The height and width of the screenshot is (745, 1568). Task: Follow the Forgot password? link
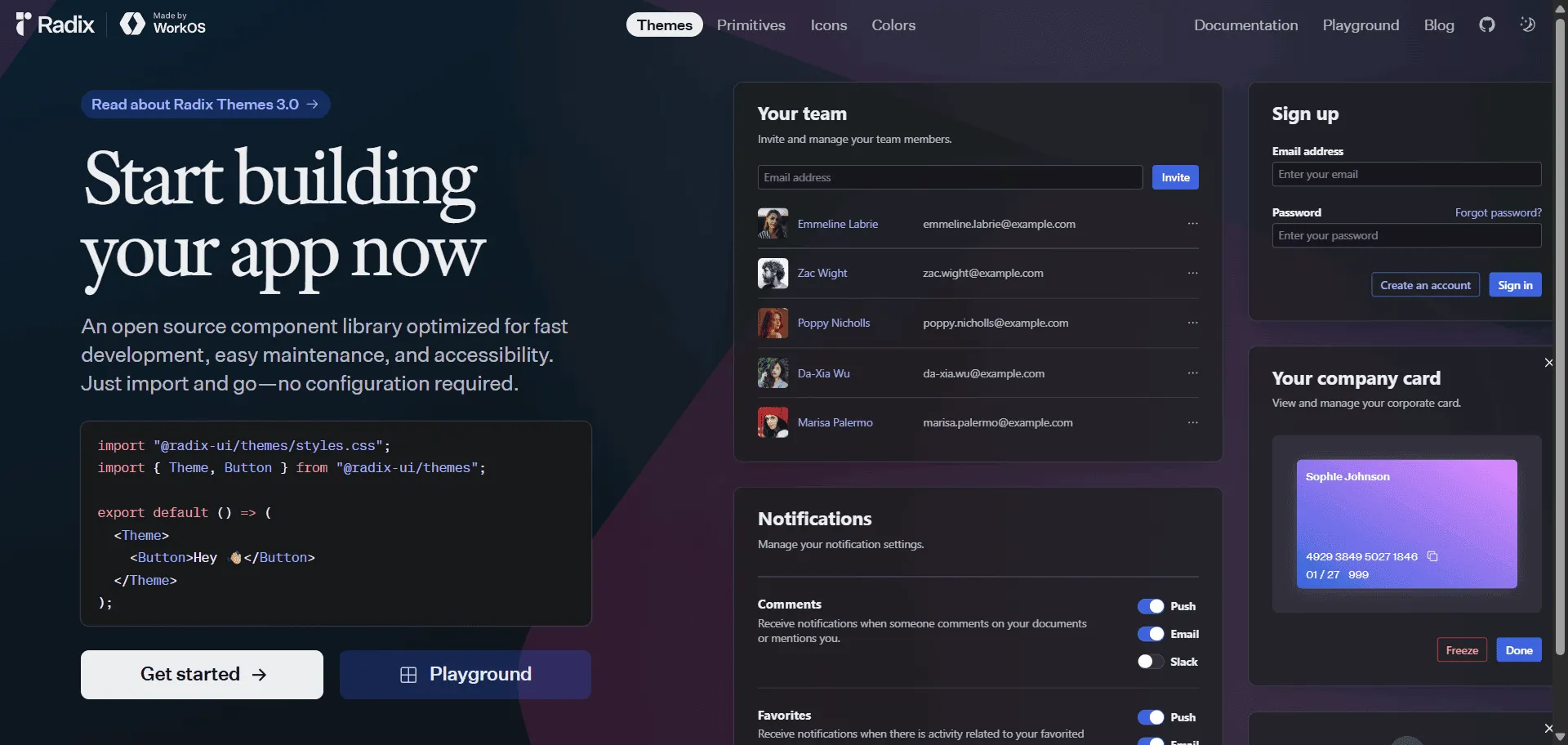pyautogui.click(x=1498, y=212)
